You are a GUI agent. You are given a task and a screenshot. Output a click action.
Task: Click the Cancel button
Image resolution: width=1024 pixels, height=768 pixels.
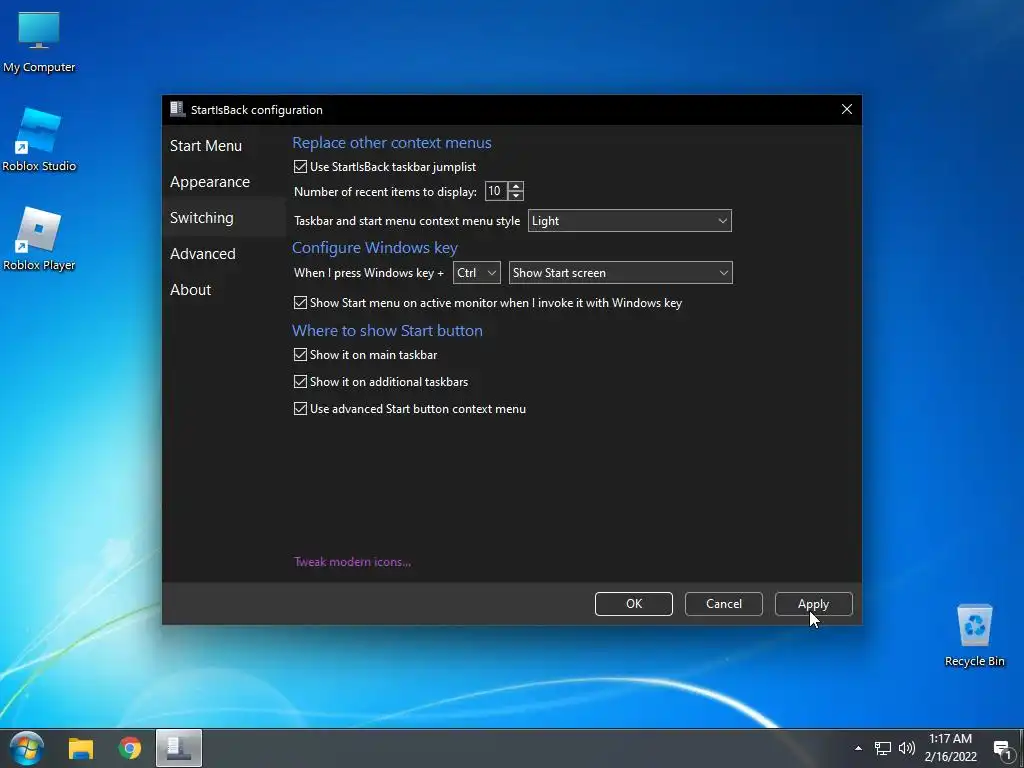tap(724, 604)
